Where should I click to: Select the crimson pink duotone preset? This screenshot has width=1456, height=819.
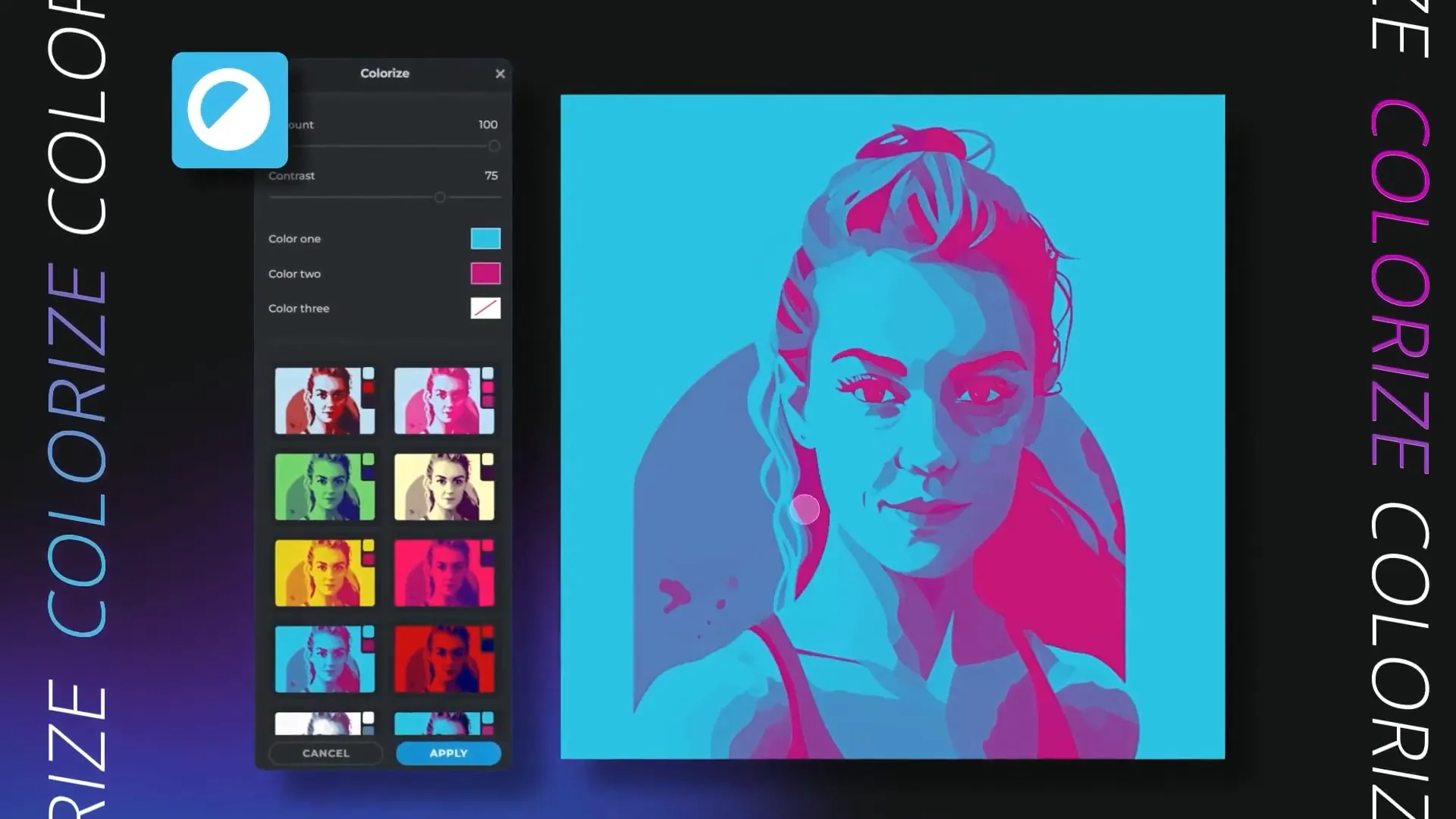pos(445,573)
